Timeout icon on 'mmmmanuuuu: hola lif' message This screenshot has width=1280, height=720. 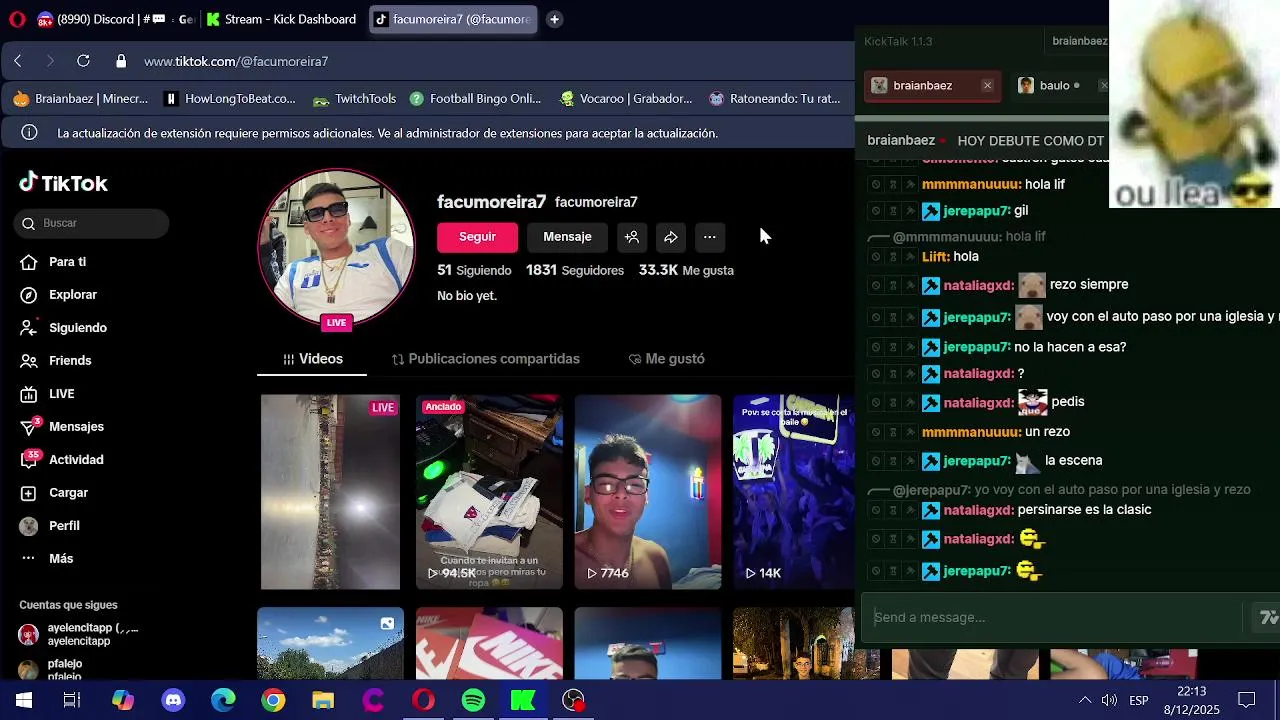pos(893,185)
